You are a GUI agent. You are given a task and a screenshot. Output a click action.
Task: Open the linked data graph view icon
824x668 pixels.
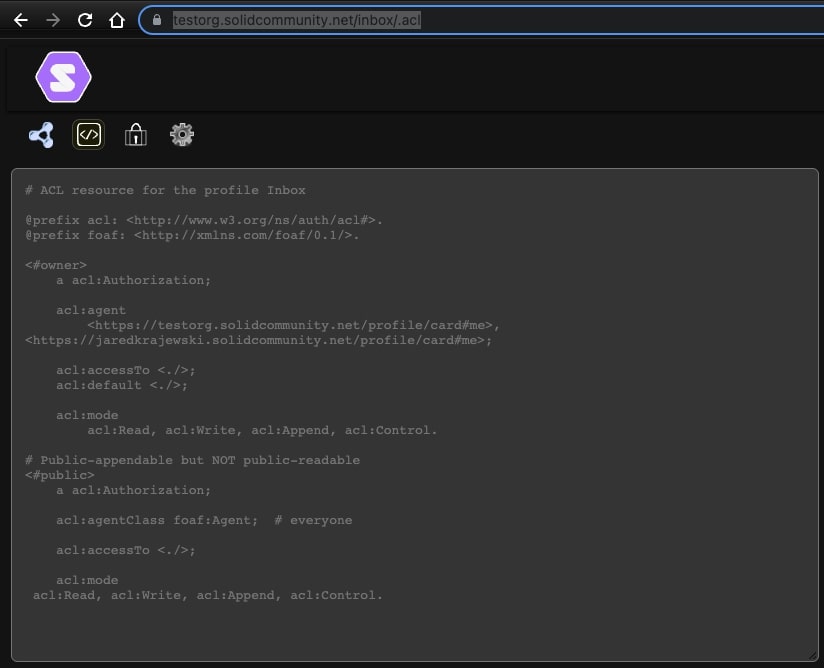42,135
